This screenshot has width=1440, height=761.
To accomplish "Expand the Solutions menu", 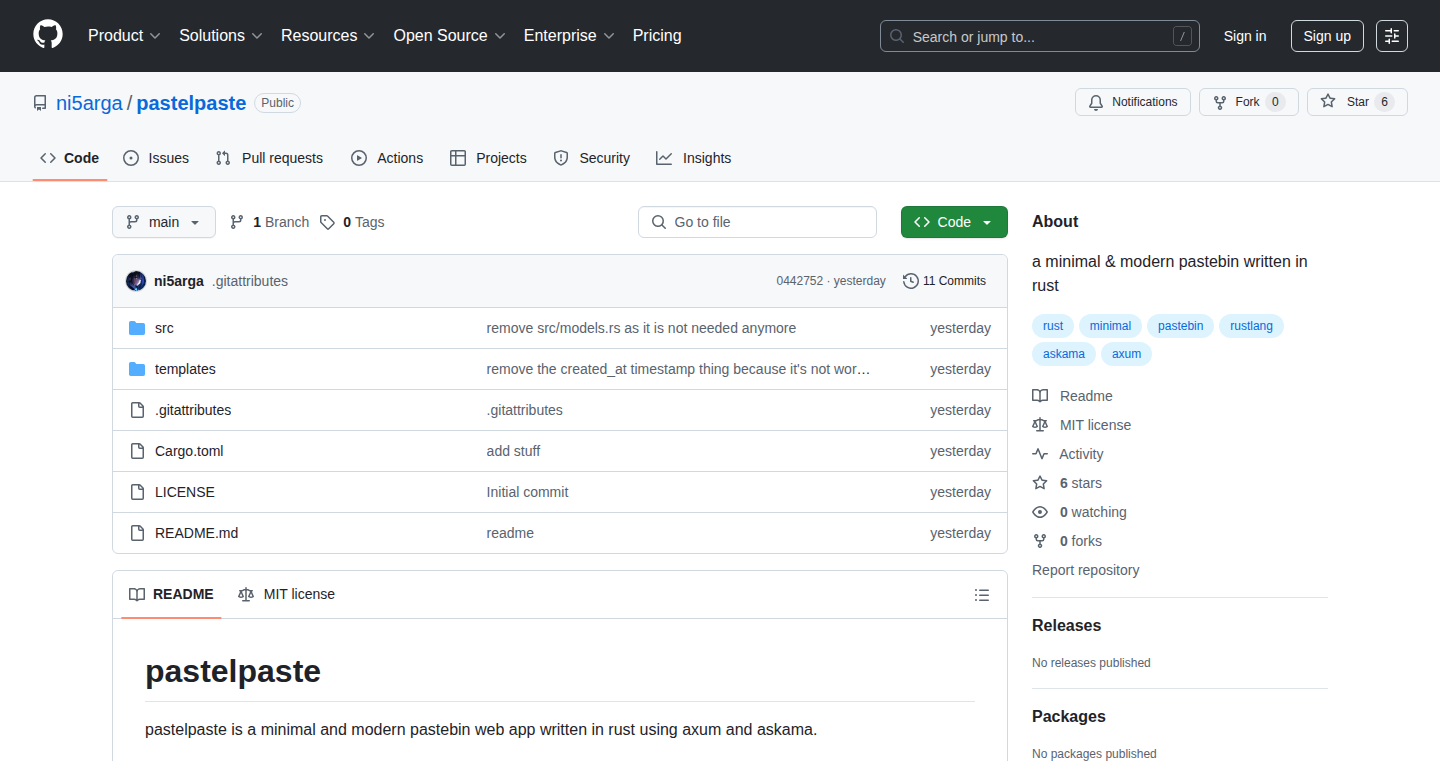I will tap(221, 36).
